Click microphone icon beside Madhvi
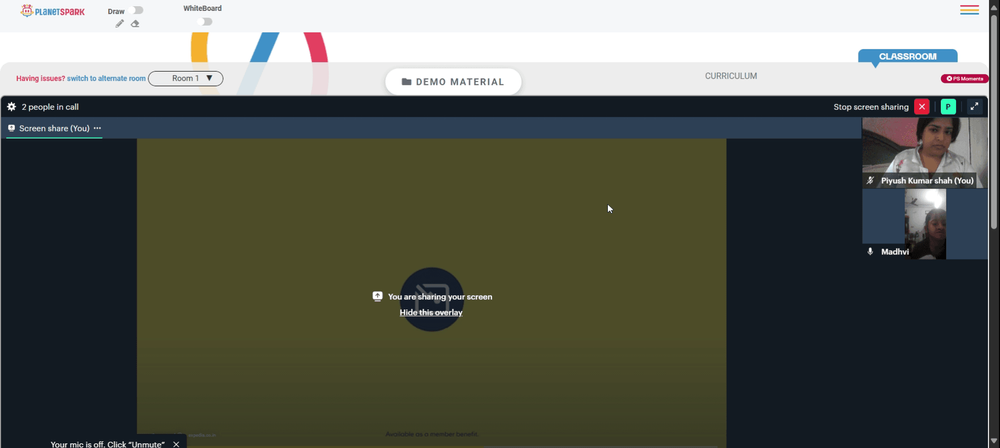Image resolution: width=1000 pixels, height=448 pixels. pyautogui.click(x=870, y=252)
